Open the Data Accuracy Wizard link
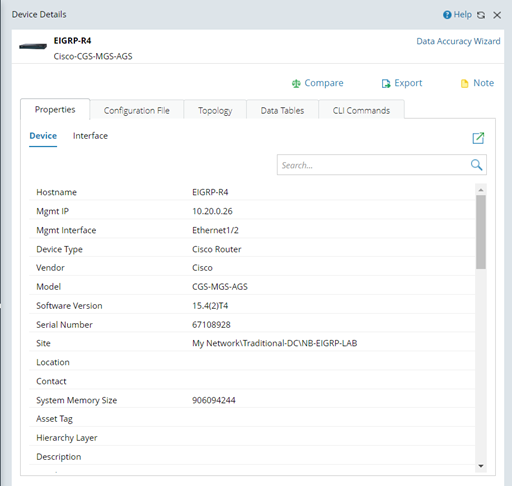The height and width of the screenshot is (486, 512). pyautogui.click(x=458, y=41)
